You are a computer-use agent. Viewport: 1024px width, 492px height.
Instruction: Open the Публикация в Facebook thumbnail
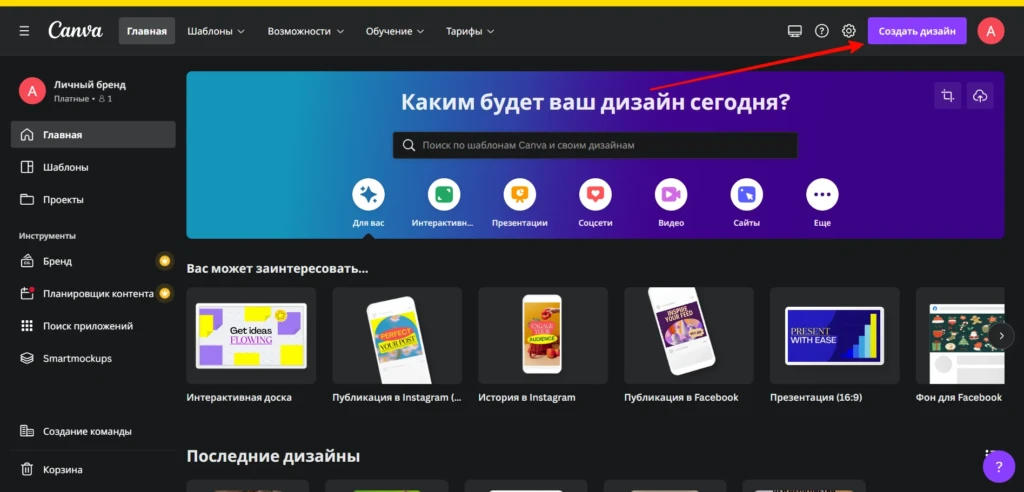[x=689, y=335]
